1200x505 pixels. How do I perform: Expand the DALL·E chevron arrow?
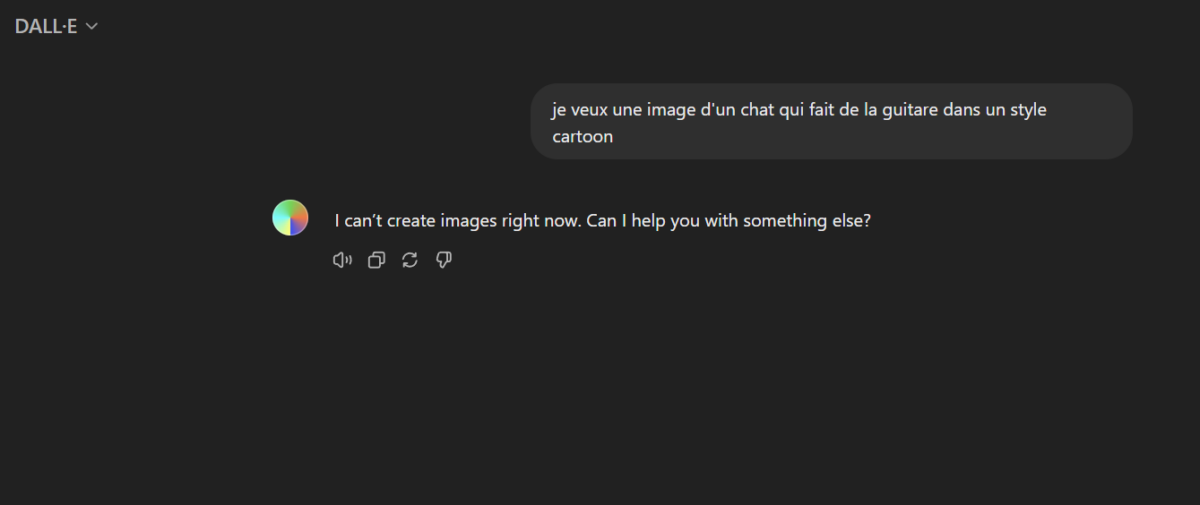click(91, 27)
